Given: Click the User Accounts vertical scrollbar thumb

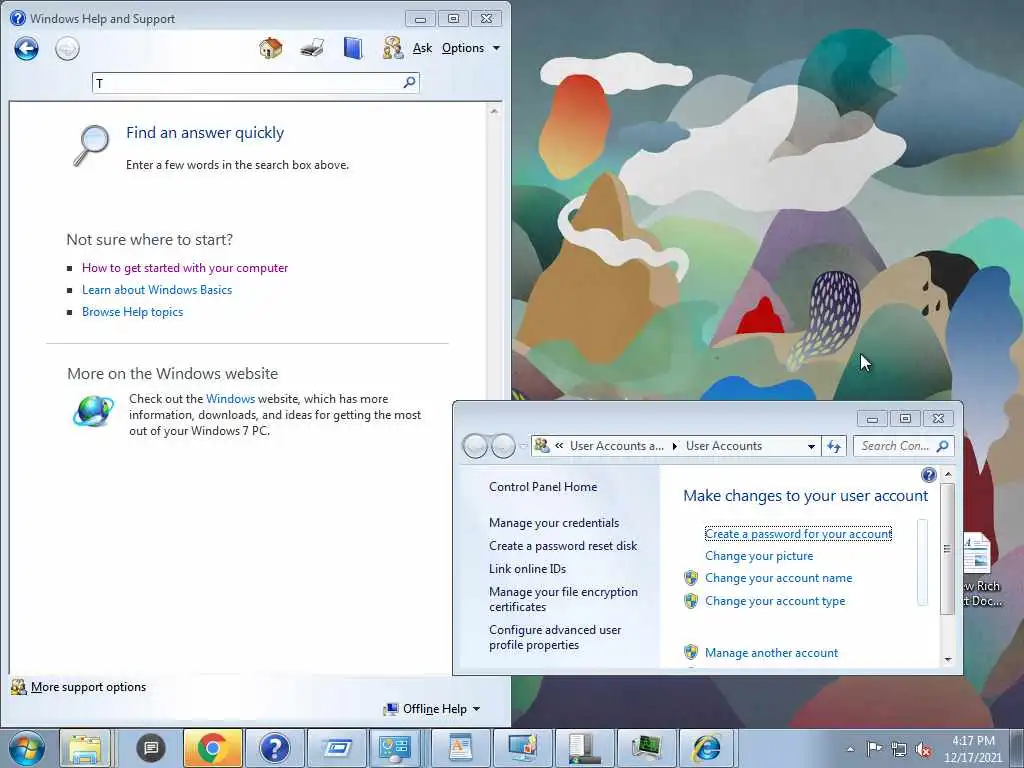Looking at the screenshot, I should [x=948, y=549].
